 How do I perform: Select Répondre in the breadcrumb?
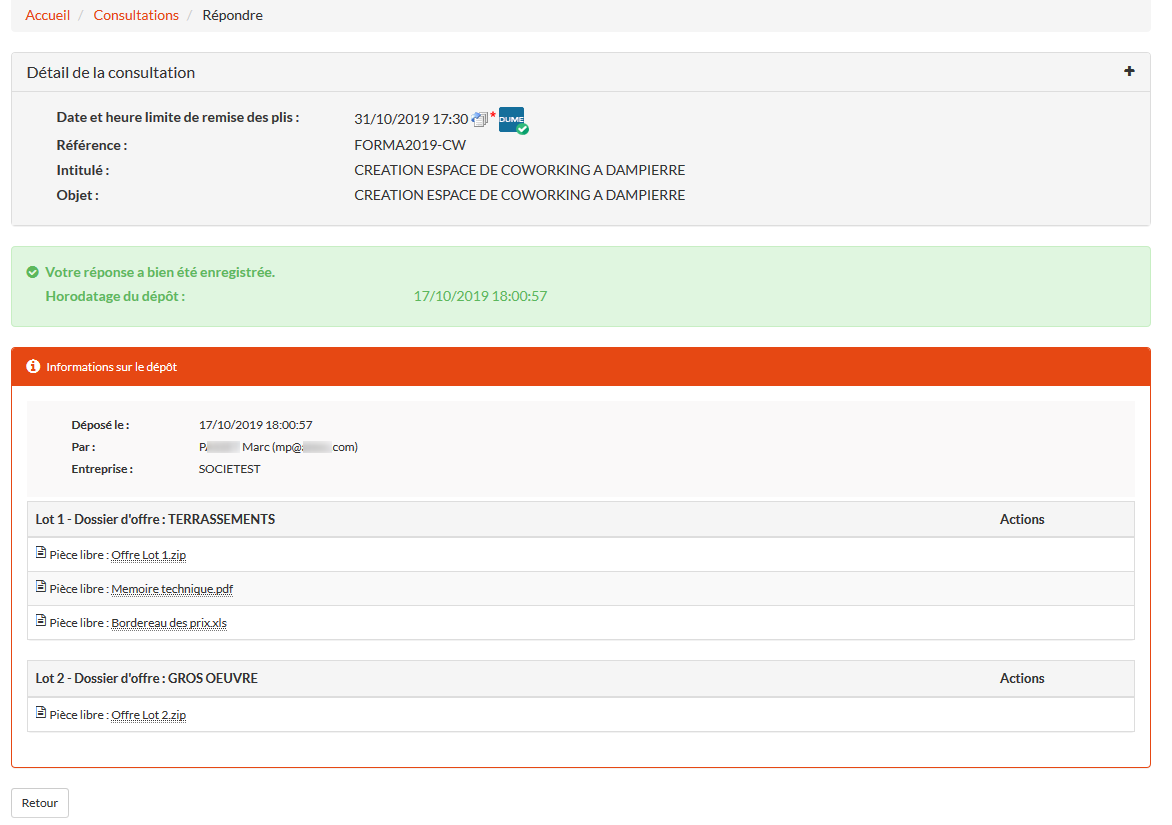pos(232,15)
